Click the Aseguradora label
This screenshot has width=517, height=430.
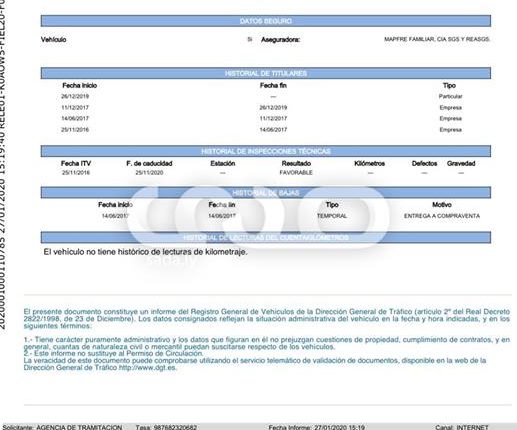pos(280,40)
